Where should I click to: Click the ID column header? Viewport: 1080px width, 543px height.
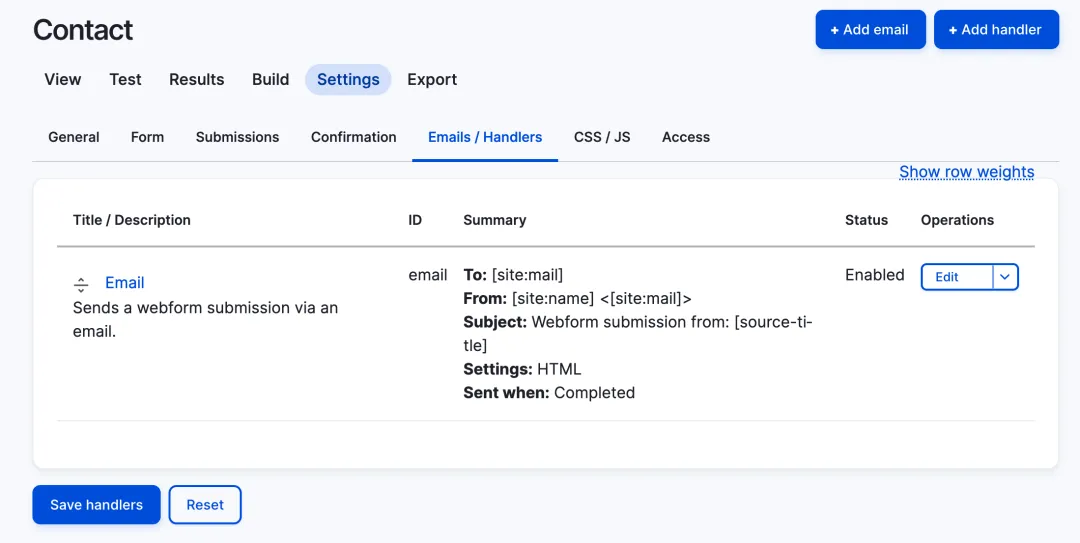tap(415, 221)
